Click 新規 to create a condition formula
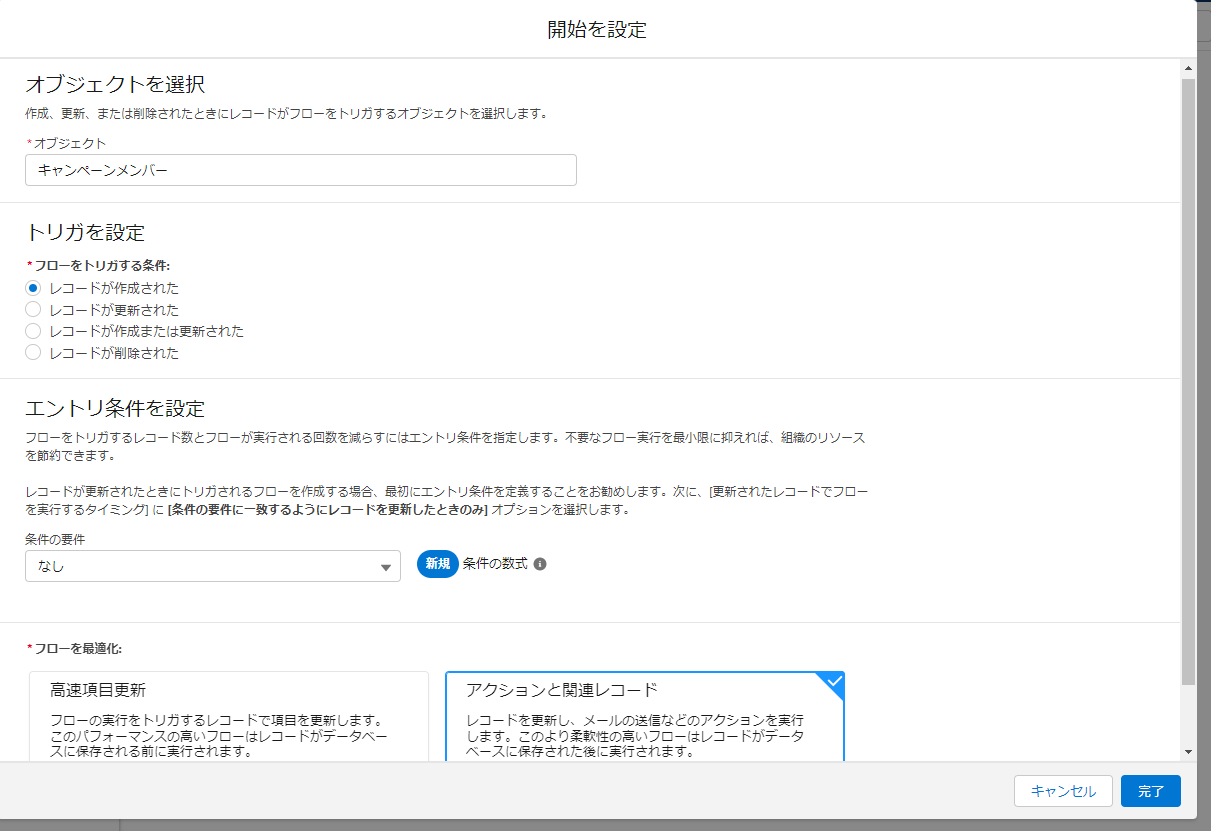The width and height of the screenshot is (1211, 831). pyautogui.click(x=437, y=564)
